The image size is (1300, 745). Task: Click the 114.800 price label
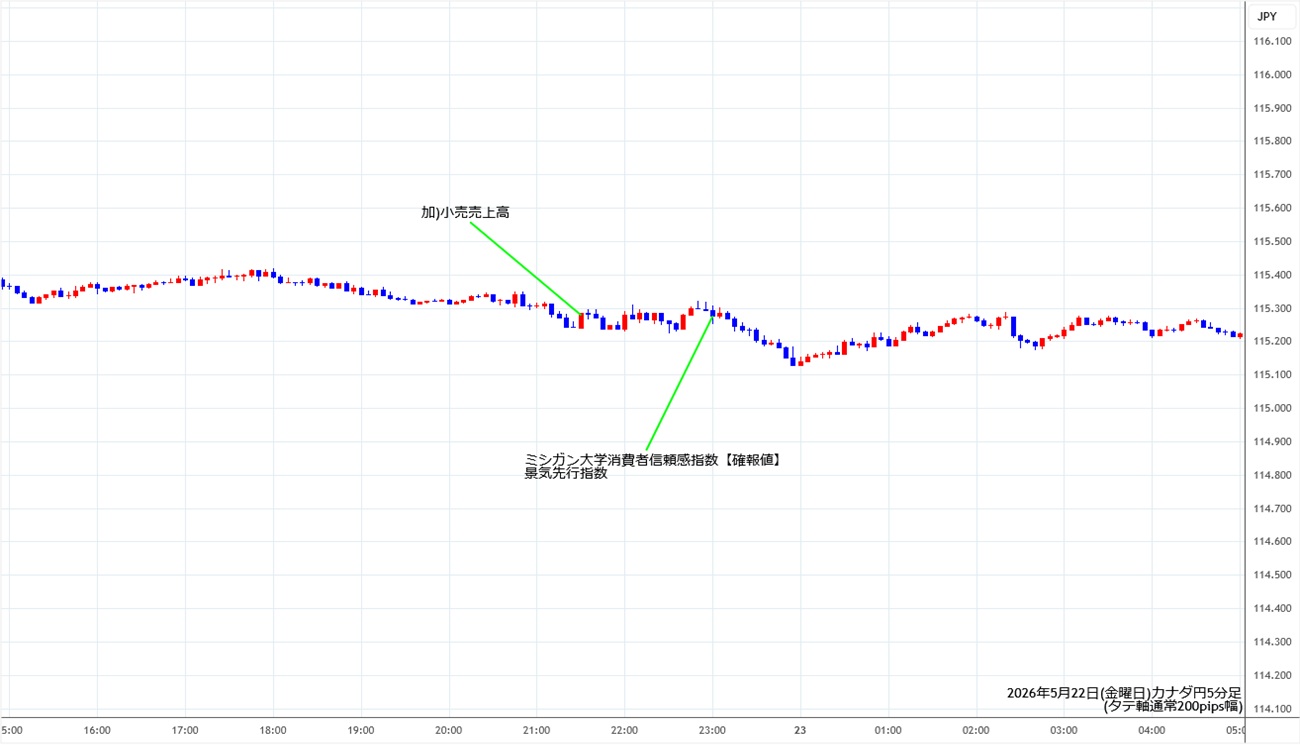click(1272, 475)
